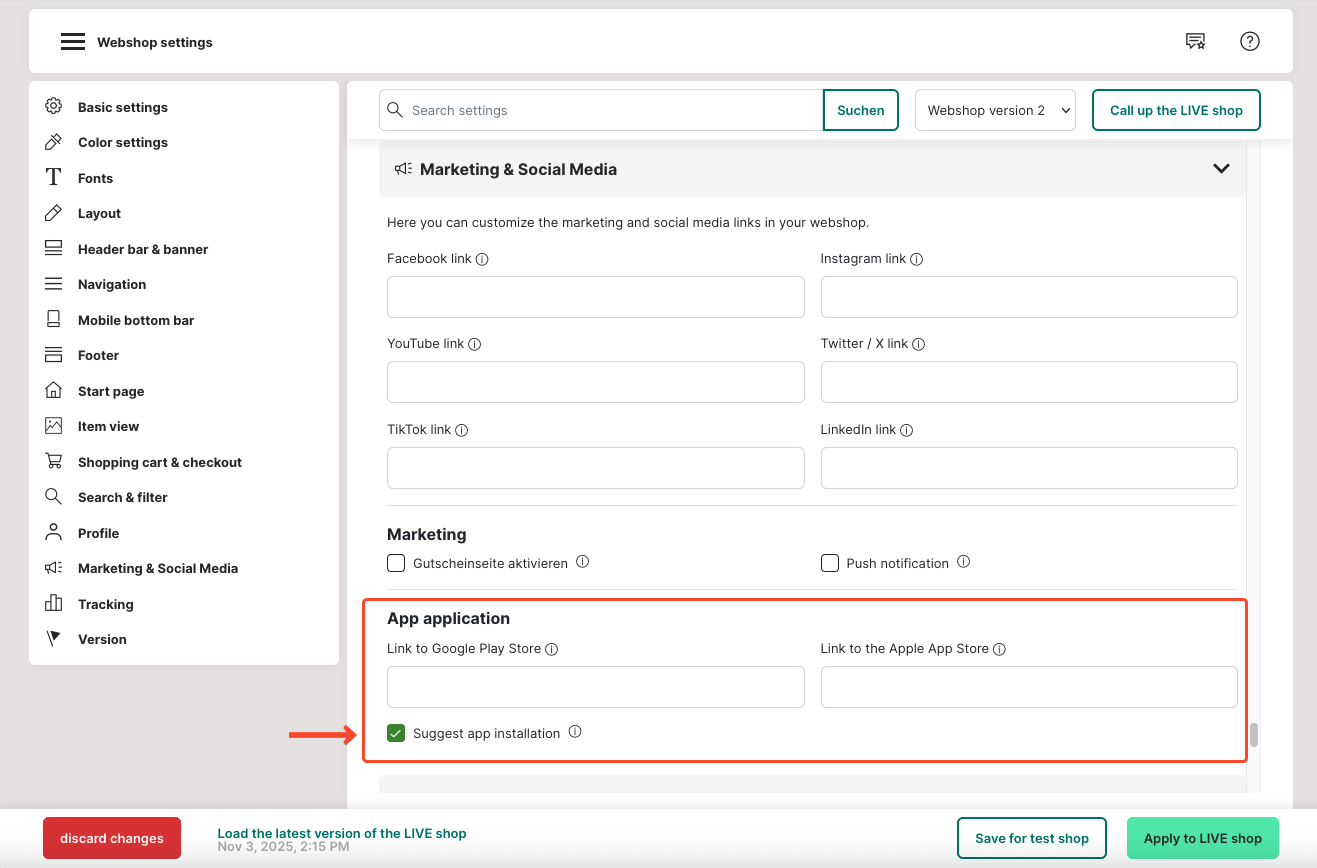Click info icon next to Facebook link
This screenshot has height=868, width=1317.
(482, 259)
